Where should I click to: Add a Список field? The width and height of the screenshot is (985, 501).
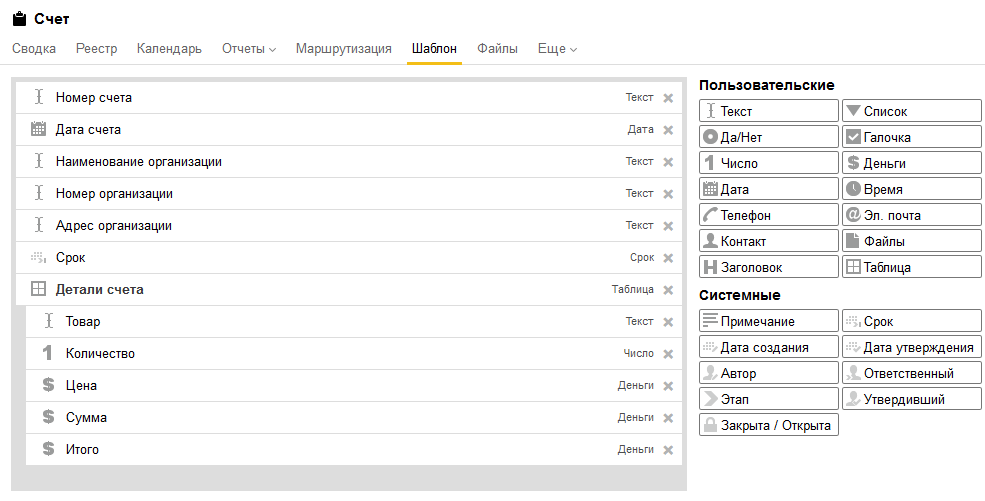[x=912, y=110]
